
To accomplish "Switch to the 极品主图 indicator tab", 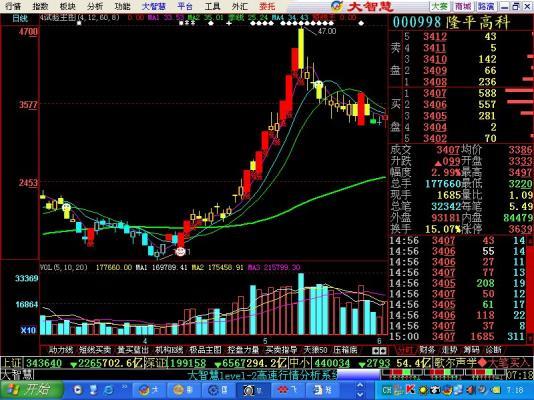I will point(205,350).
